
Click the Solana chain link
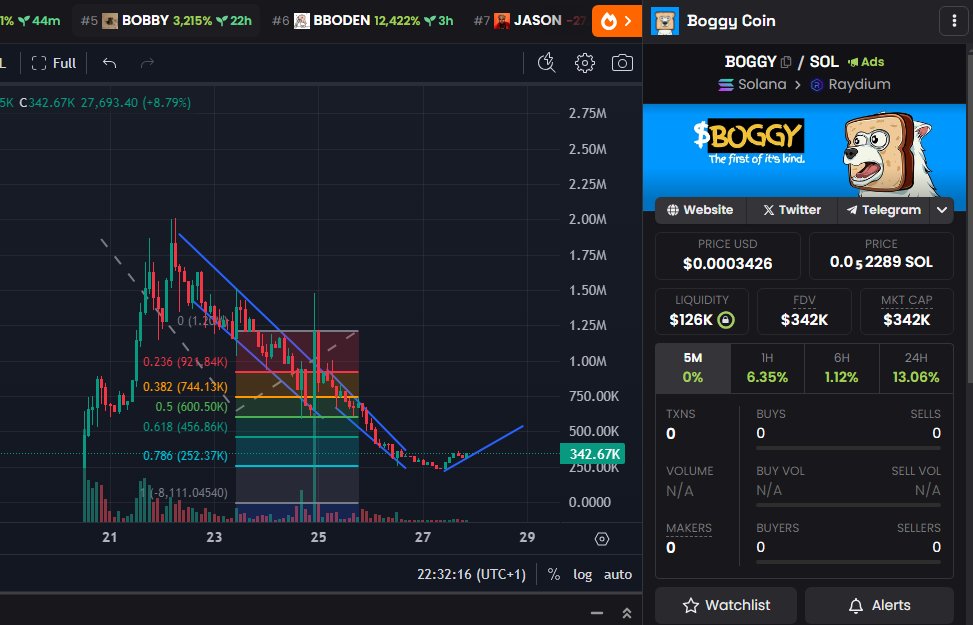(752, 84)
